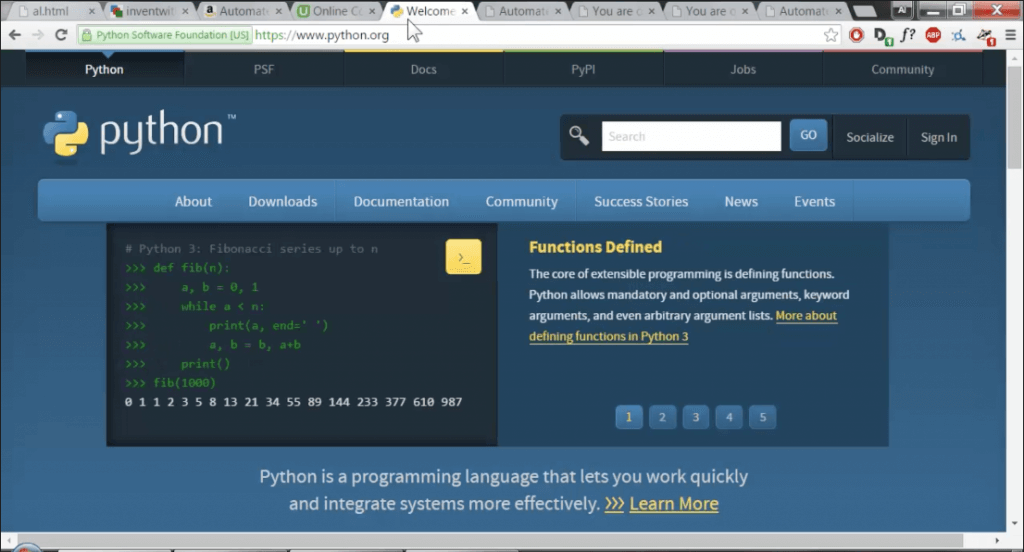Select slide 5 in the code carousel
This screenshot has width=1024, height=552.
[x=762, y=417]
